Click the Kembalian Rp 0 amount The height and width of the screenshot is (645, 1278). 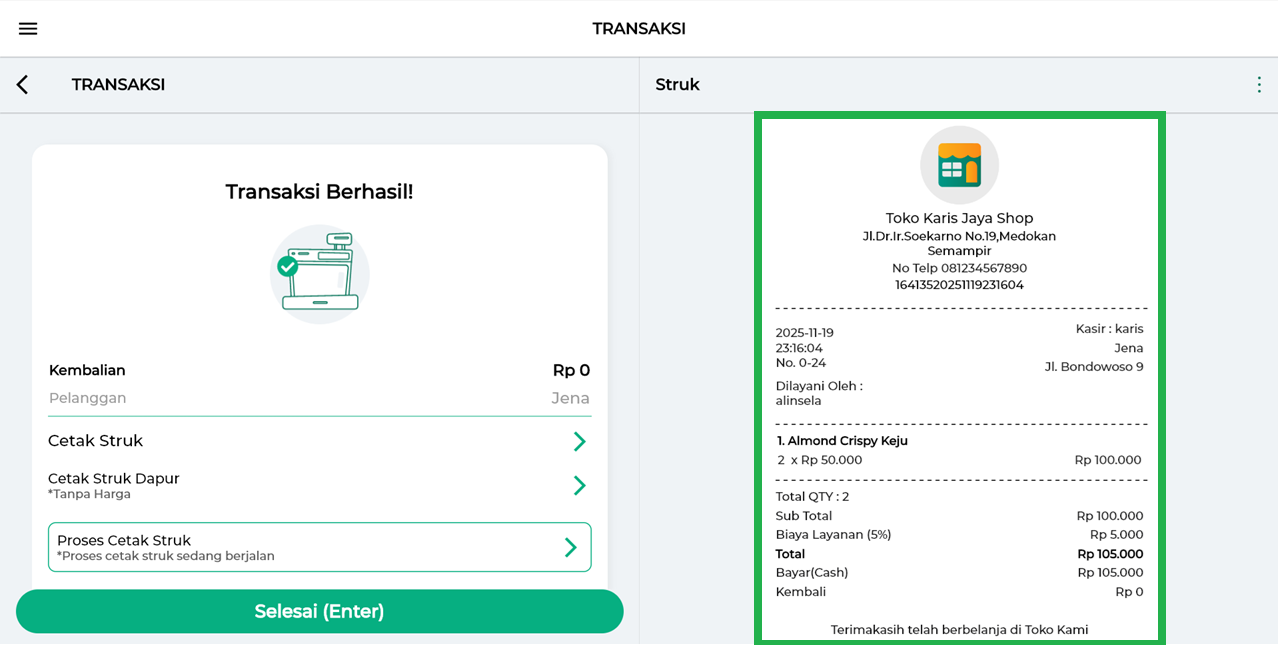click(x=571, y=370)
